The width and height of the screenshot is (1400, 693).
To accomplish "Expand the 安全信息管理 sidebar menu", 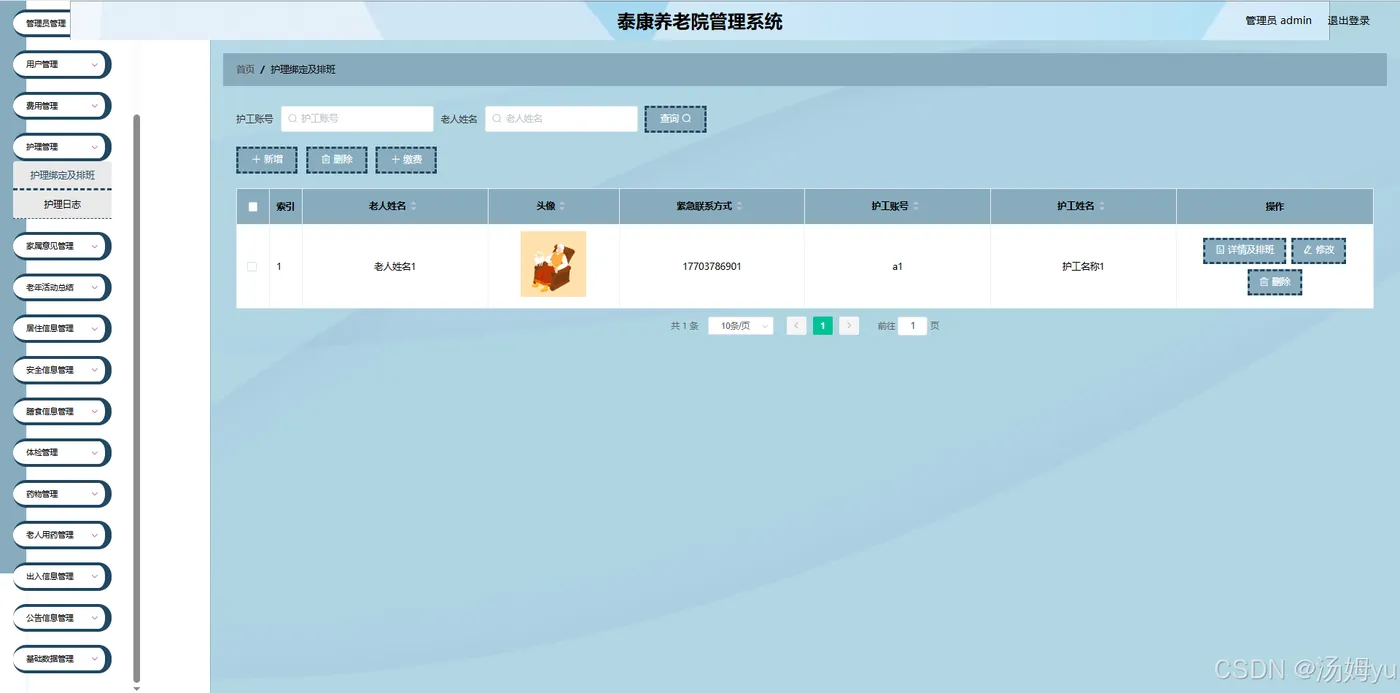I will tap(62, 370).
